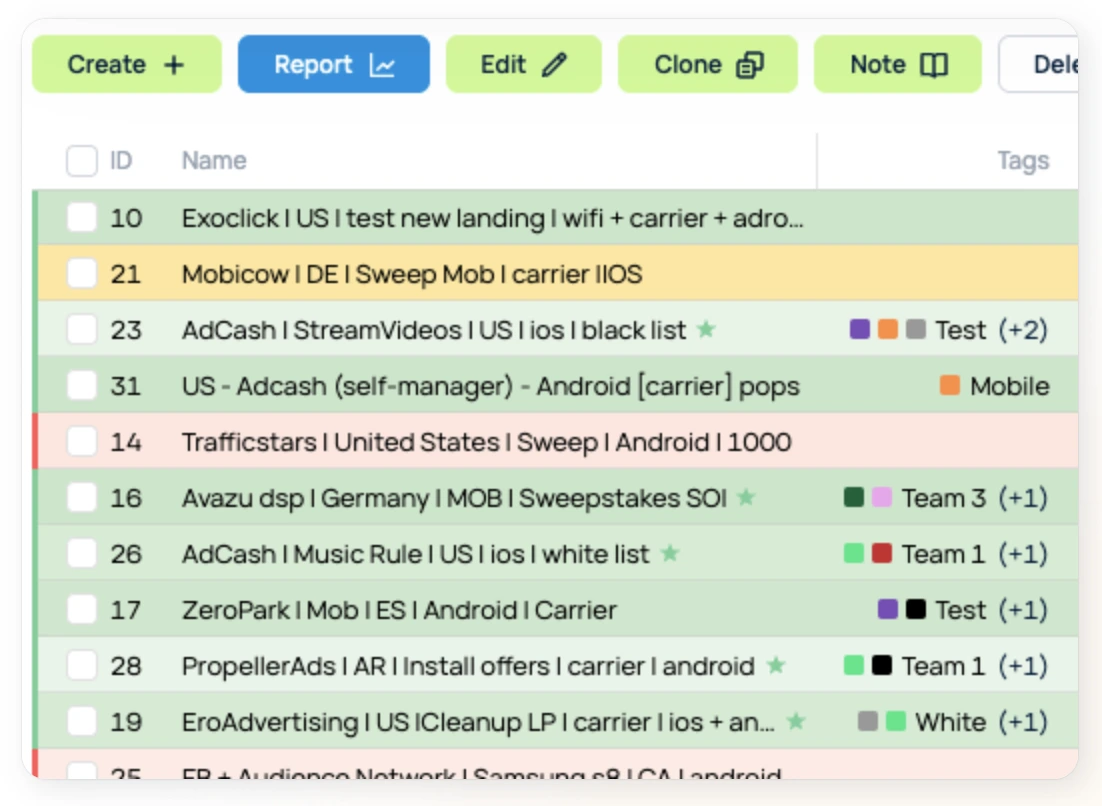Click the ID number 28 cell
The image size is (1102, 806).
[x=126, y=665]
